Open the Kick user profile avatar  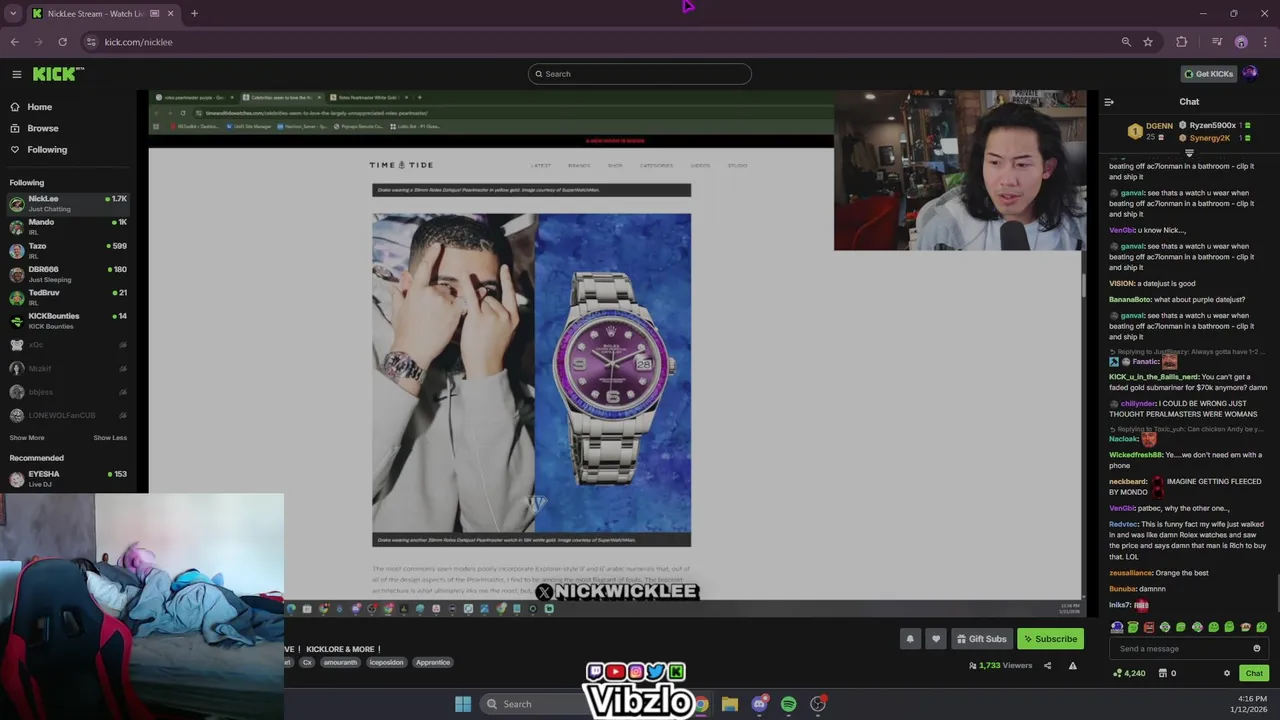pos(1250,73)
